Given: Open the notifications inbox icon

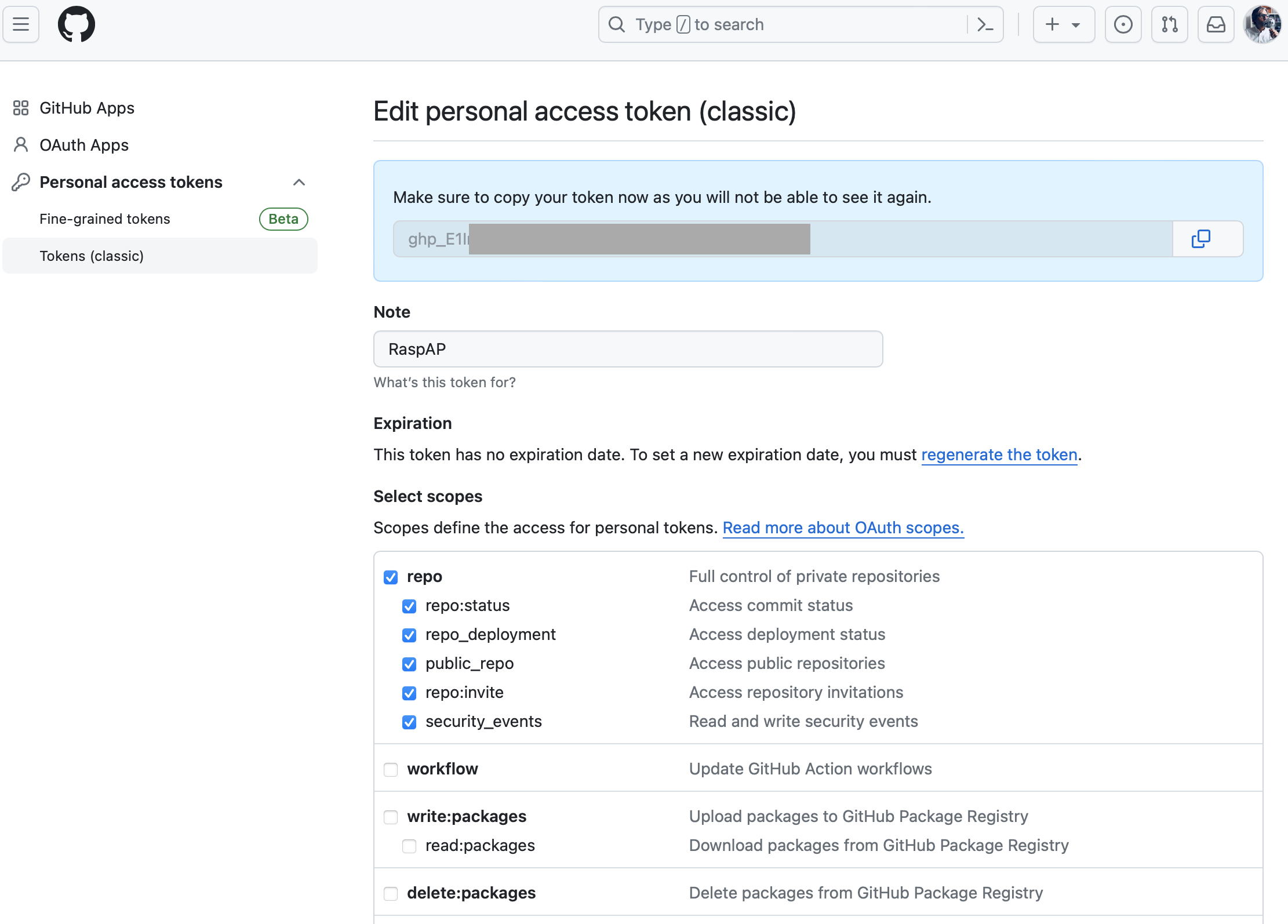Looking at the screenshot, I should [x=1216, y=24].
